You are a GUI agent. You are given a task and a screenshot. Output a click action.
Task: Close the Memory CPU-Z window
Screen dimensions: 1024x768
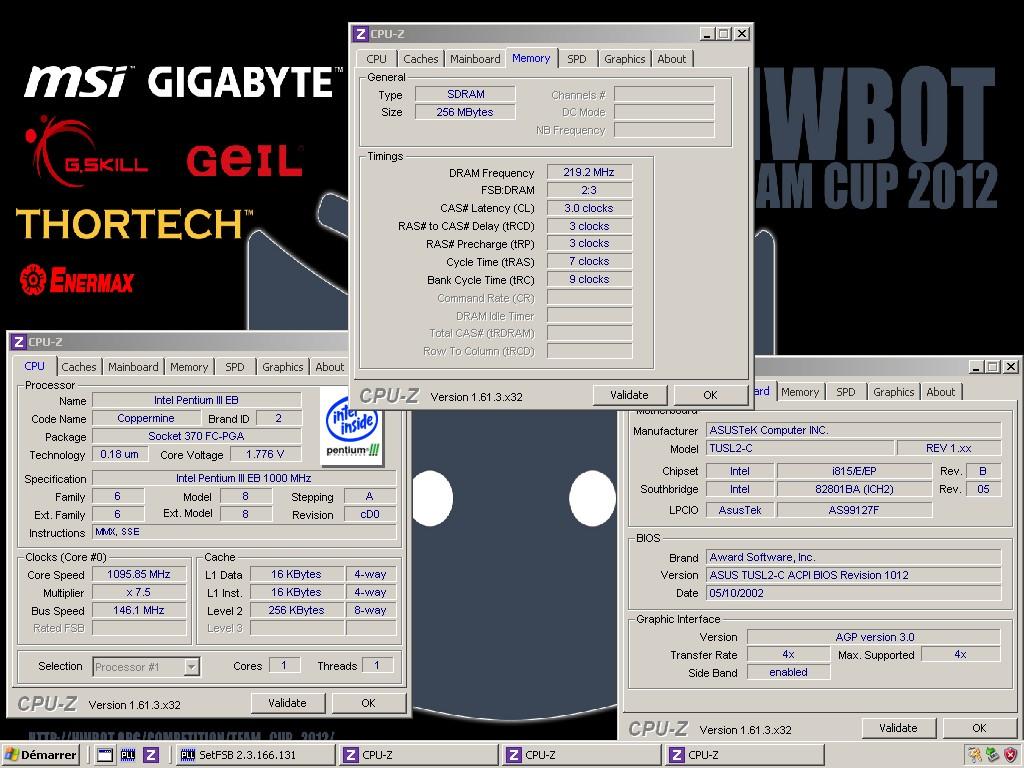coord(741,34)
